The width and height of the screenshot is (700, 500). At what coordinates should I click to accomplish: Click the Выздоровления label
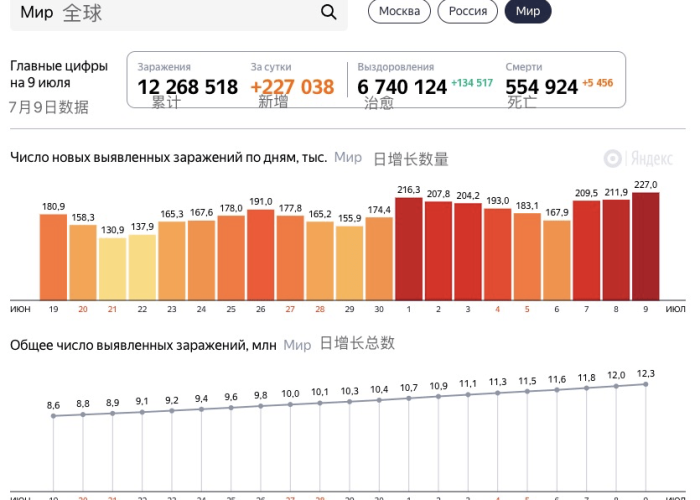[x=396, y=67]
